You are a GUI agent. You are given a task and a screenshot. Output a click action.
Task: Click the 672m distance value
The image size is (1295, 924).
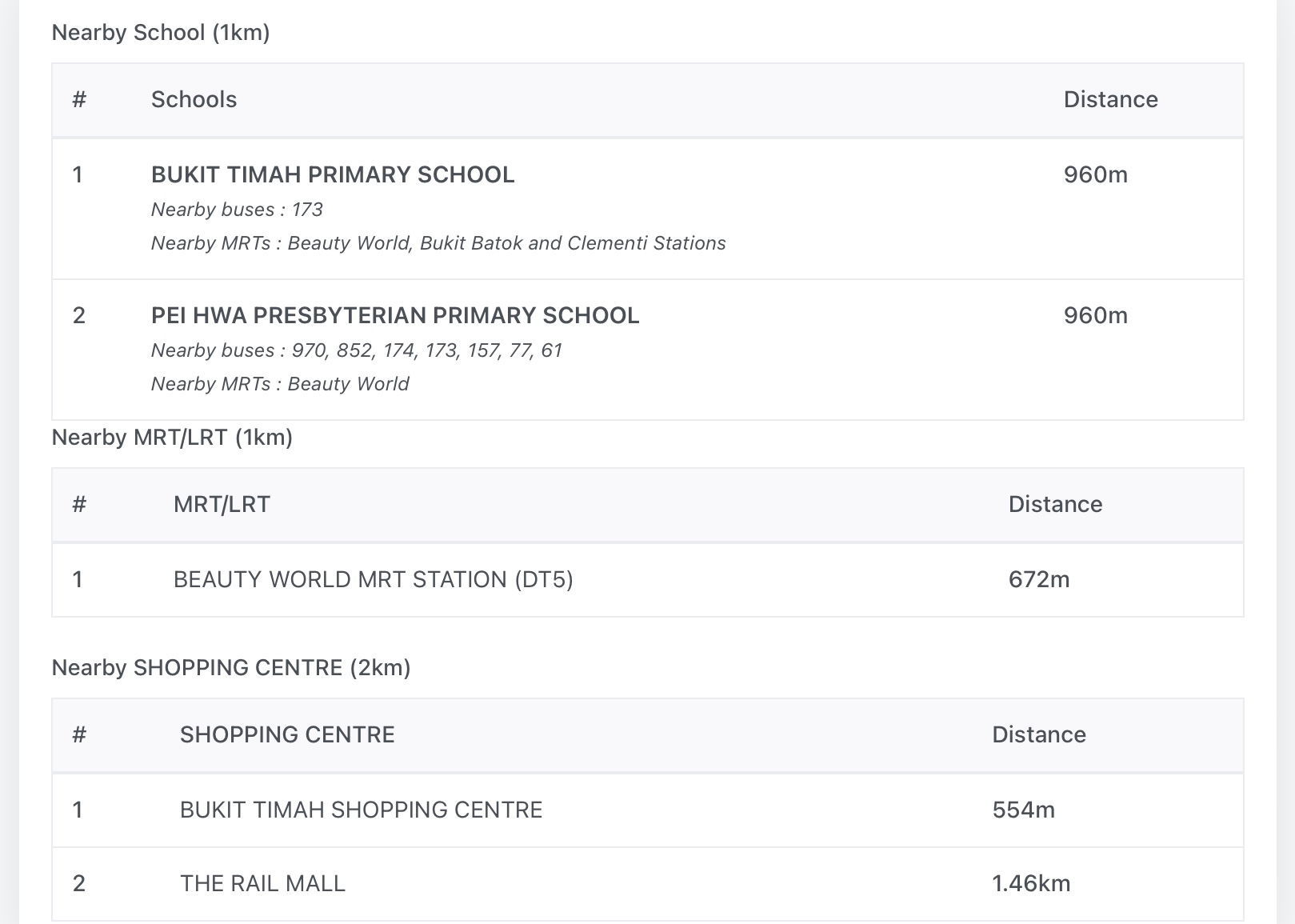point(1038,579)
